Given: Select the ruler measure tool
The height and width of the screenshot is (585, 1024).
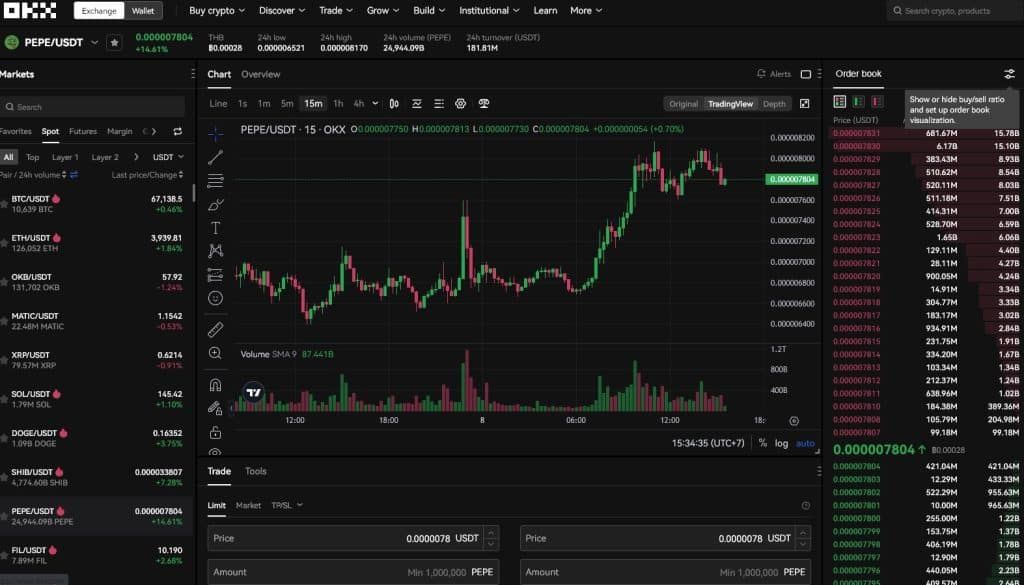Looking at the screenshot, I should coord(216,330).
